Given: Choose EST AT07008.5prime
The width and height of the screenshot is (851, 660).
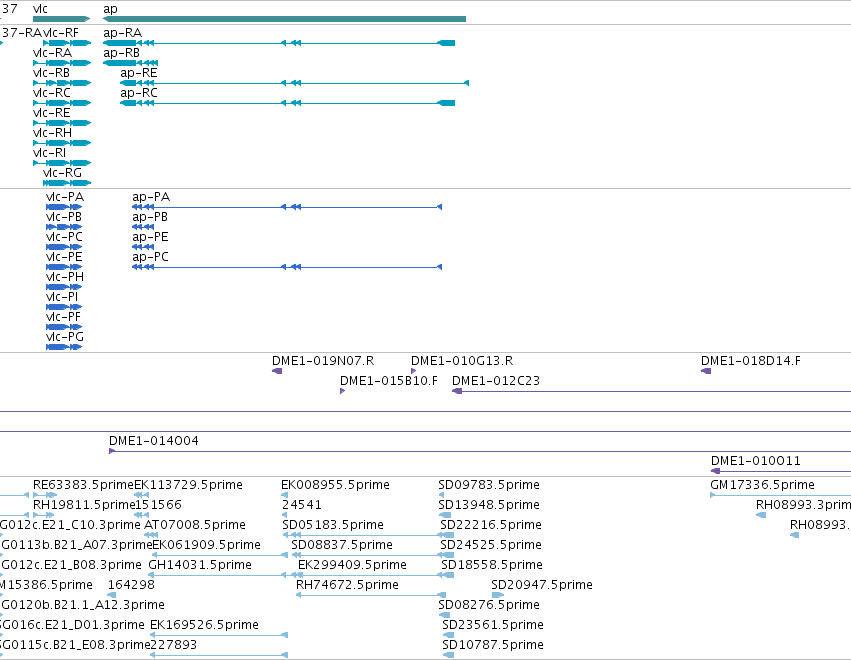Looking at the screenshot, I should click(195, 525).
